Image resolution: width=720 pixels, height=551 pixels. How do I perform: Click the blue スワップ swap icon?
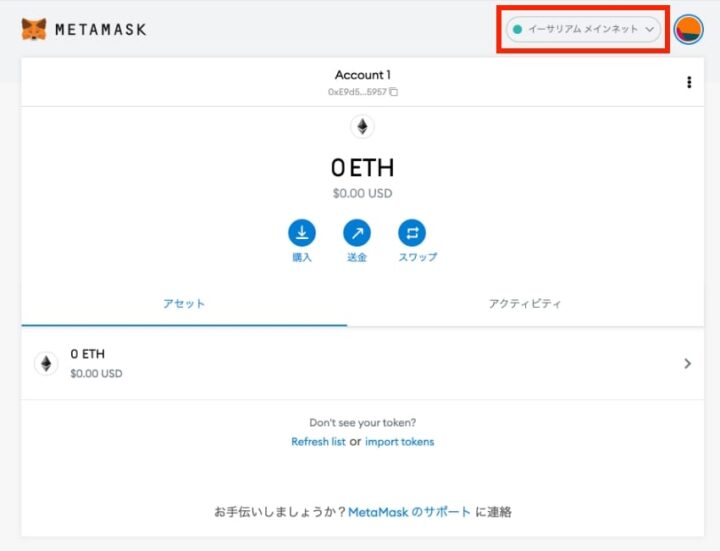click(412, 233)
